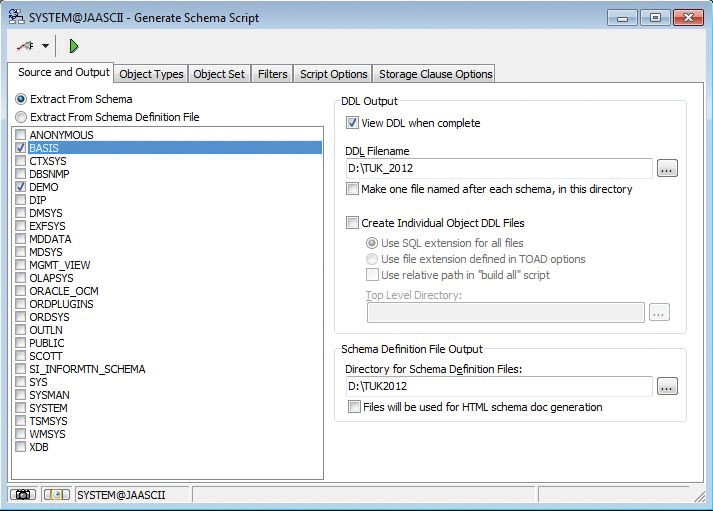Check the MDSYS schema checkbox
This screenshot has height=511, width=713.
[20, 251]
